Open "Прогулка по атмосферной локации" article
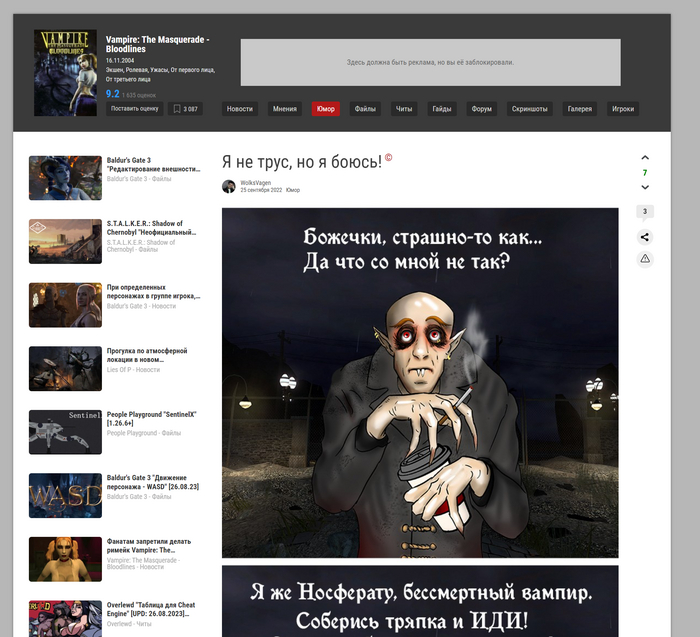 (x=147, y=355)
